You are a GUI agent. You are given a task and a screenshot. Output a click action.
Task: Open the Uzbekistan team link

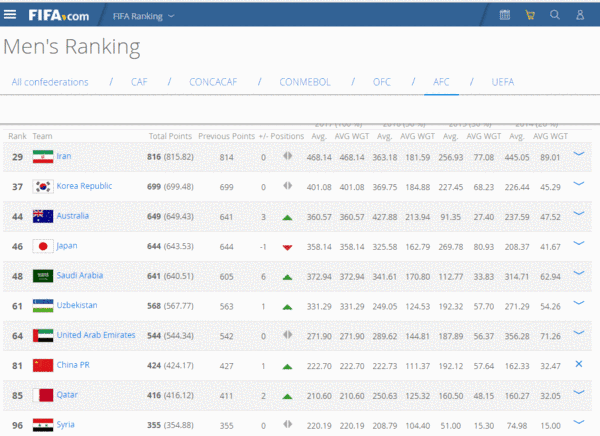click(79, 306)
